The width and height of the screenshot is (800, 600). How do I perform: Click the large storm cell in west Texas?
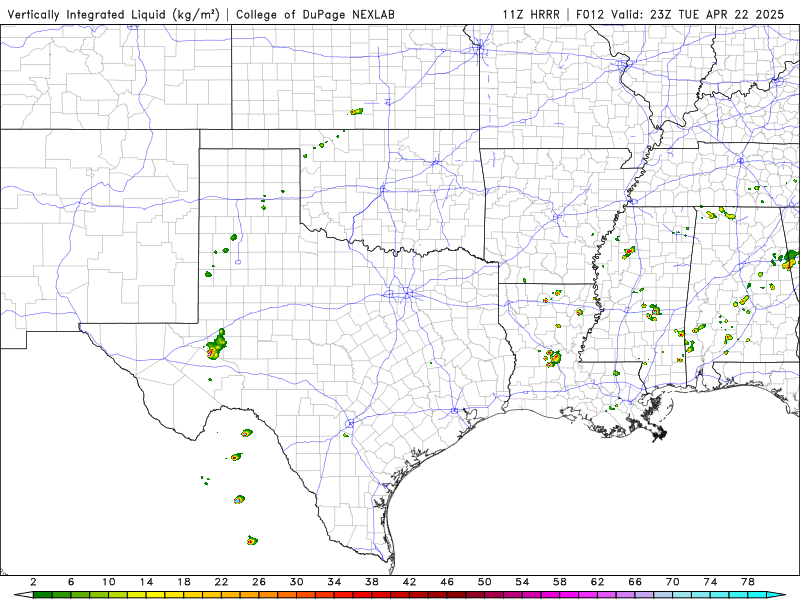tap(217, 345)
